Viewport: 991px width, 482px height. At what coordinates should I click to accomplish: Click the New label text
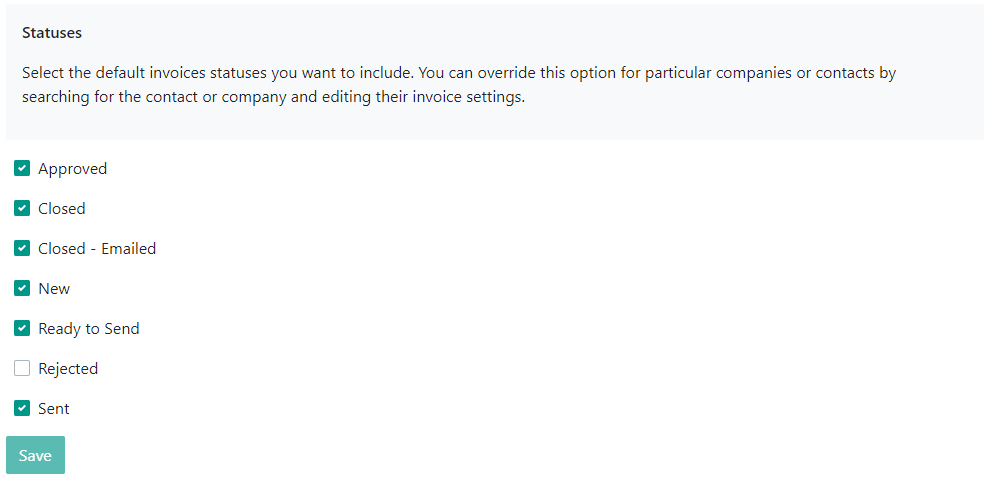click(54, 289)
